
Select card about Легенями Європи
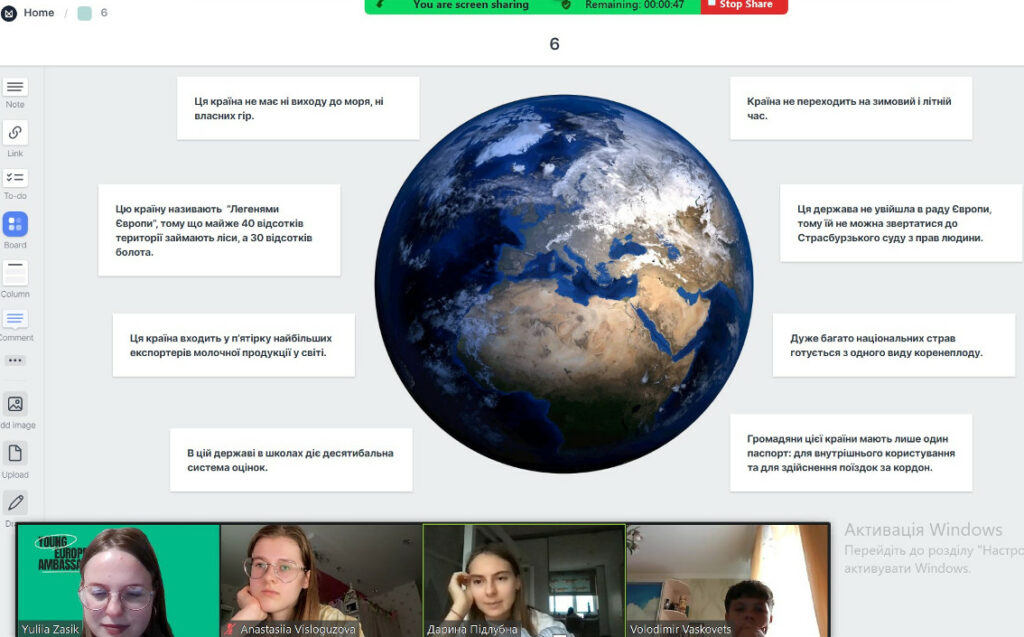219,230
